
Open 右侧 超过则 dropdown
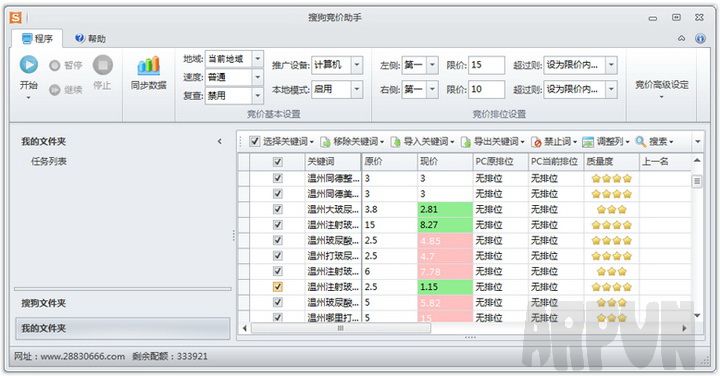tap(611, 89)
